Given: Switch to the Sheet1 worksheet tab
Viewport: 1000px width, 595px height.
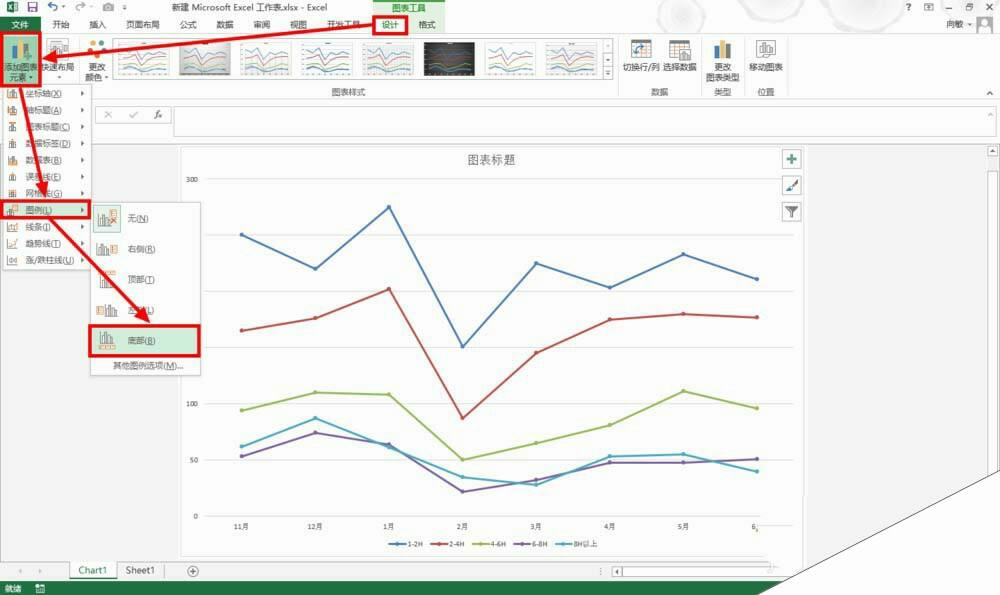Looking at the screenshot, I should click(x=139, y=570).
